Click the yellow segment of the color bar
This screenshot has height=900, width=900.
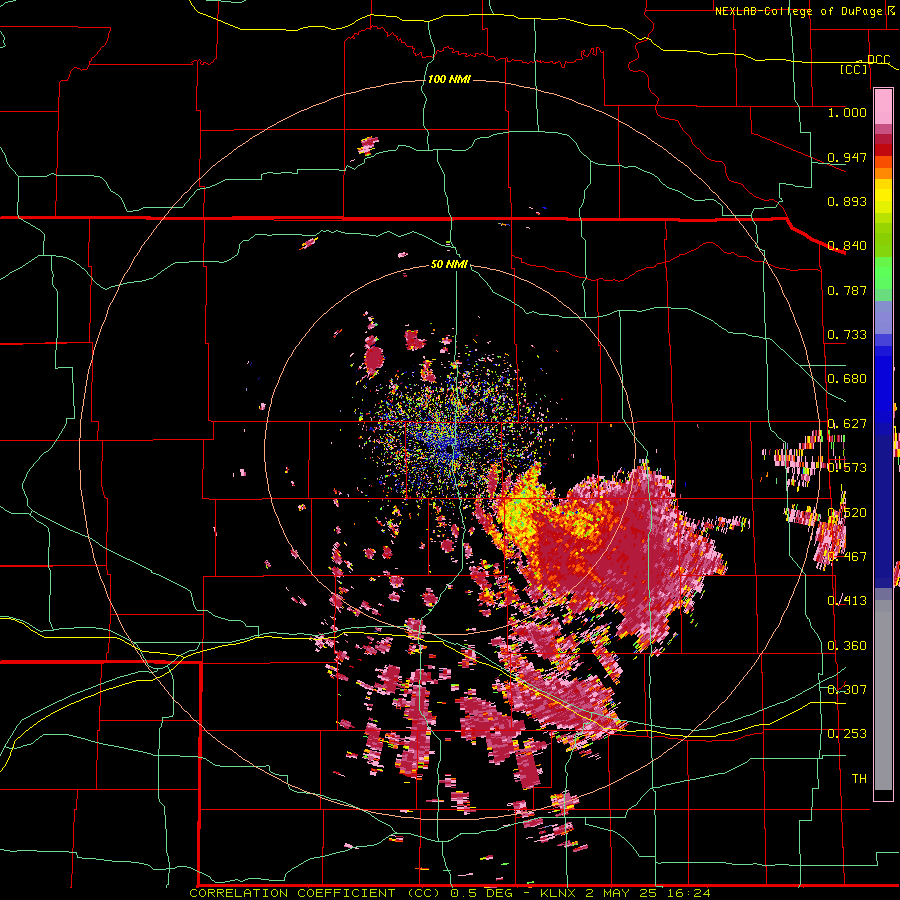pyautogui.click(x=883, y=196)
